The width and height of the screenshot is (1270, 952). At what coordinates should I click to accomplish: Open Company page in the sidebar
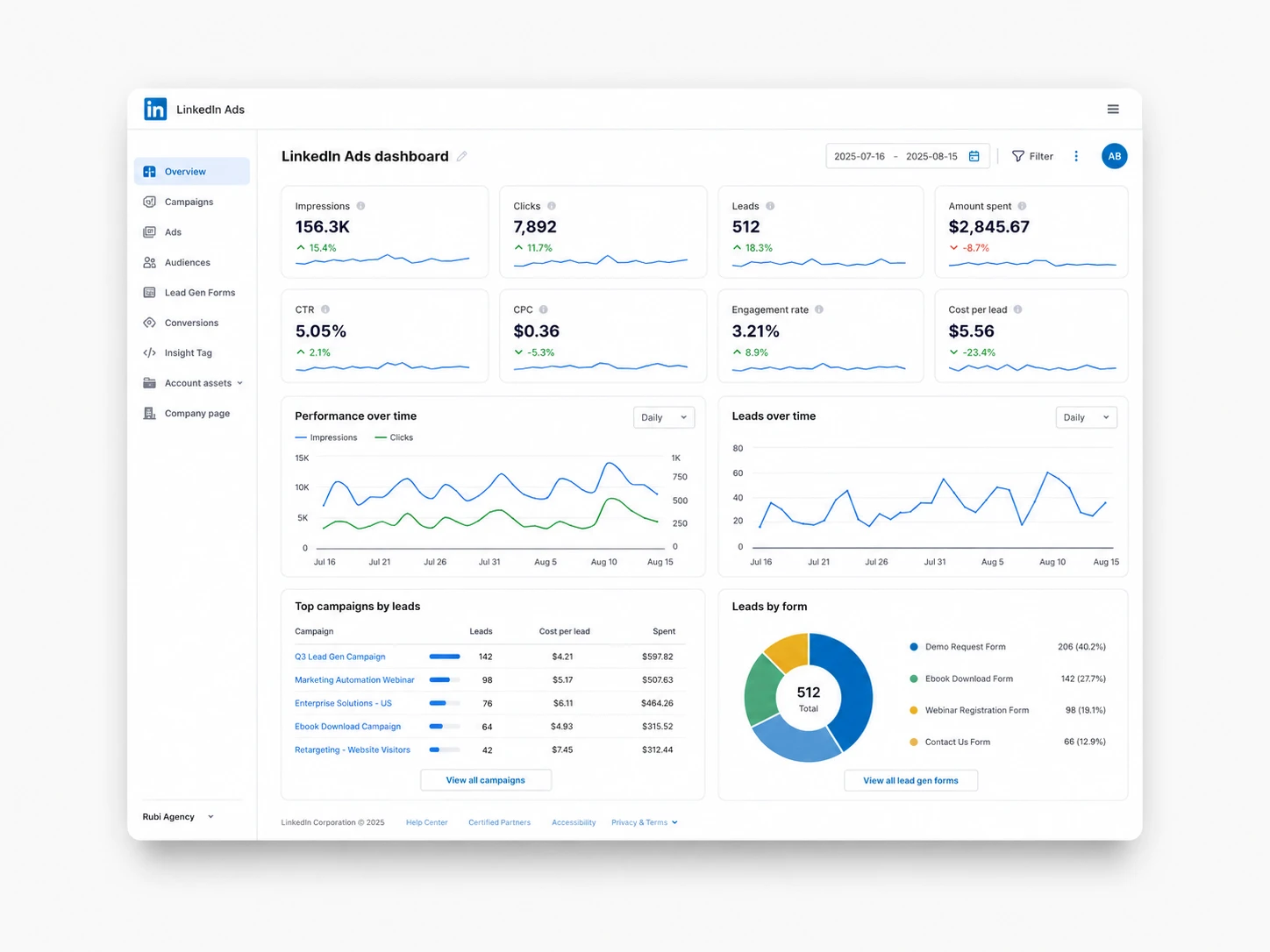point(197,414)
